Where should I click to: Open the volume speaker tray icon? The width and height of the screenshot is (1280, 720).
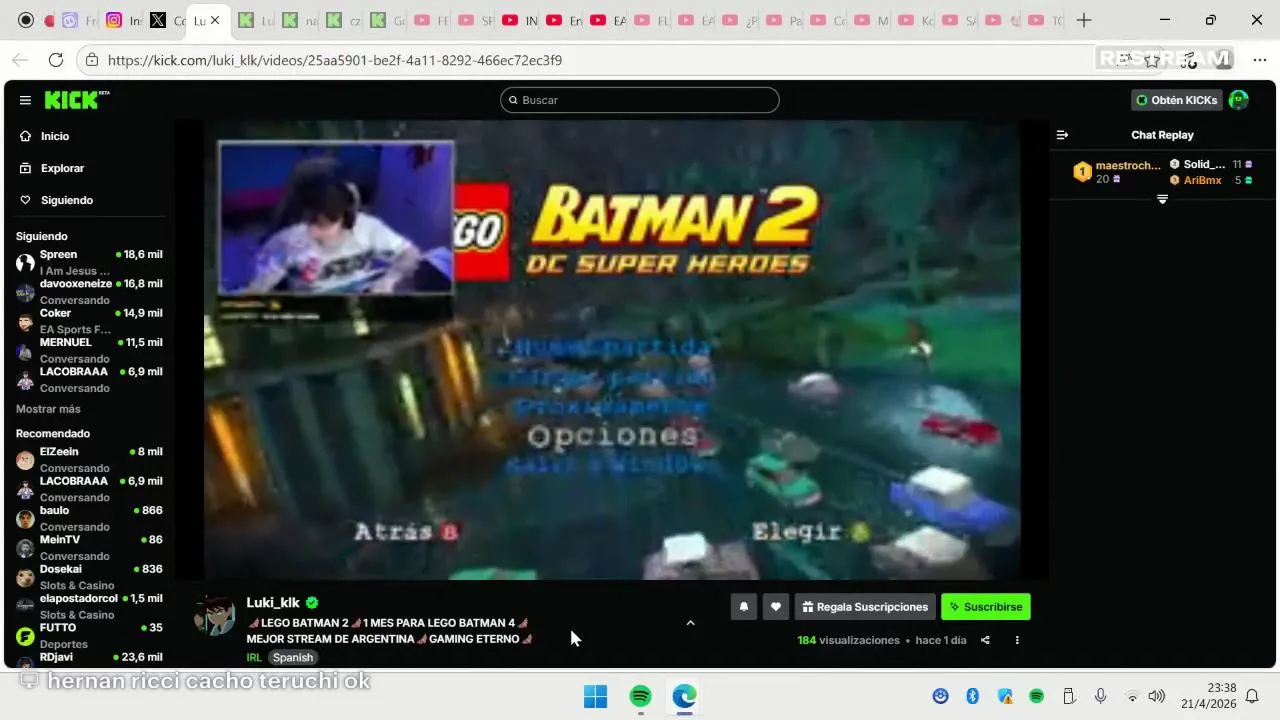point(1156,696)
